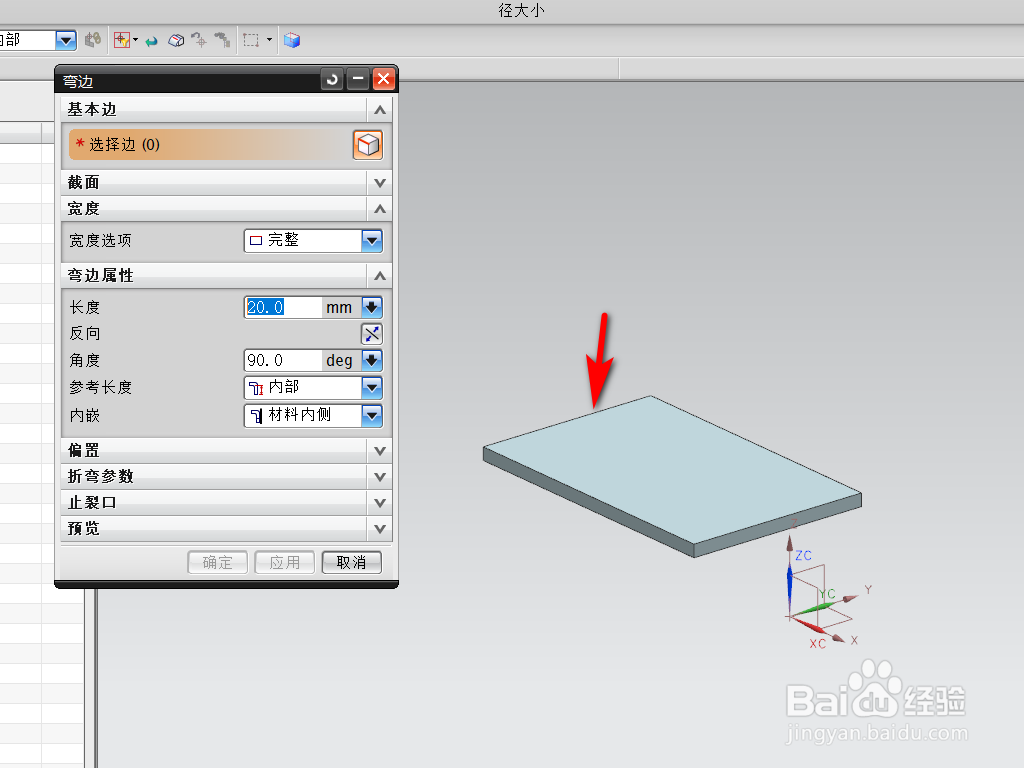Viewport: 1024px width, 768px height.
Task: Click the highlight face toolbar icon
Action: 176,40
